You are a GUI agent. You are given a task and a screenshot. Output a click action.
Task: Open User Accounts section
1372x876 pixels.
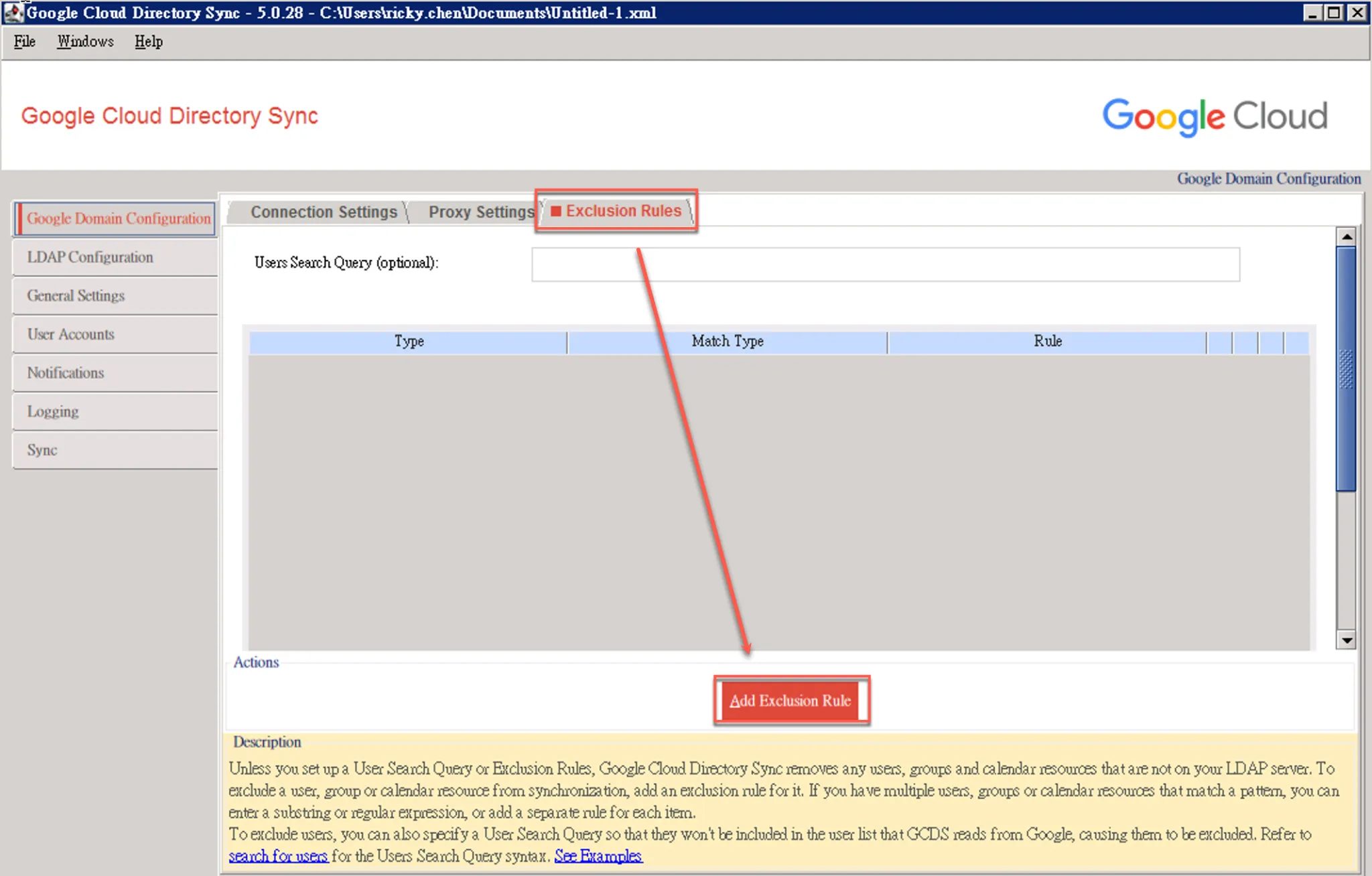point(115,334)
